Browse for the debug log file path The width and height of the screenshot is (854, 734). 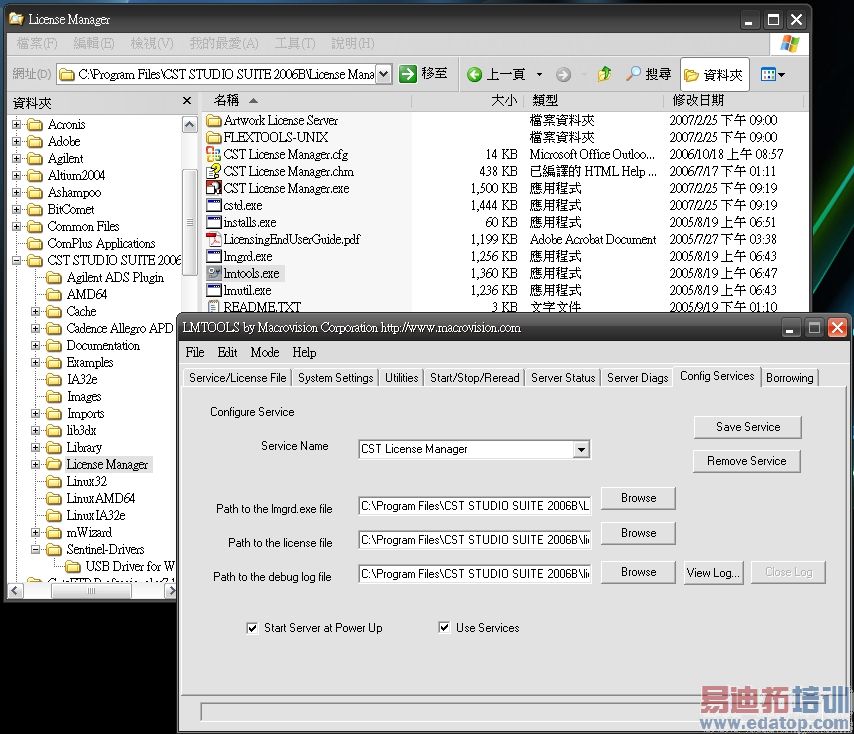pos(638,572)
